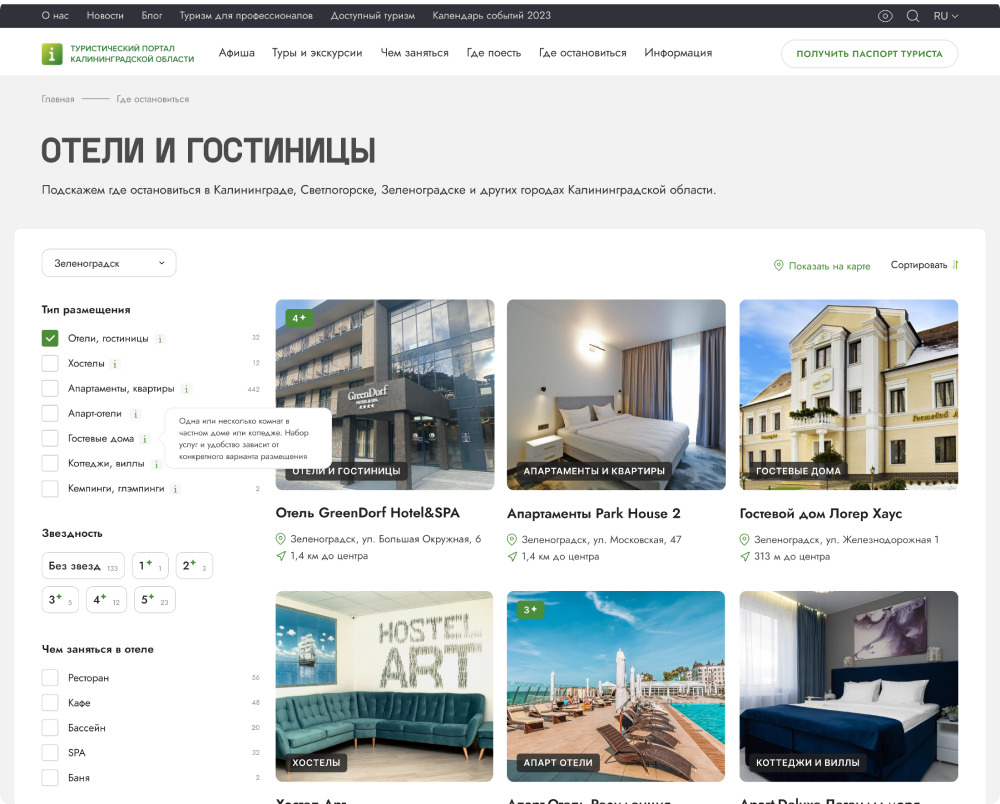
Task: Check the Апартаменты, квартиры checkbox
Action: point(50,388)
